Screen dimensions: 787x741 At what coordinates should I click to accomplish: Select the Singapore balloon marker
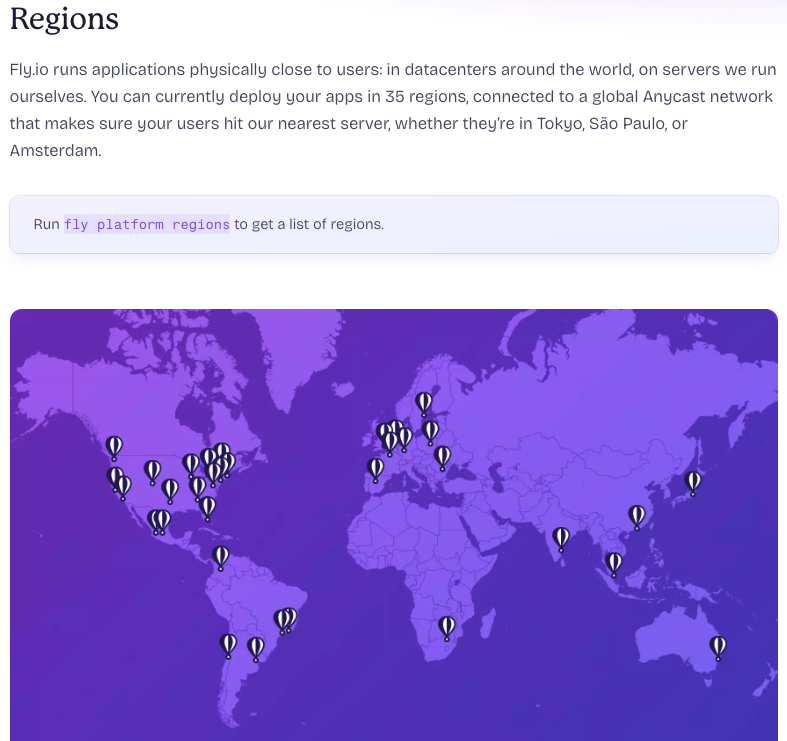point(614,565)
